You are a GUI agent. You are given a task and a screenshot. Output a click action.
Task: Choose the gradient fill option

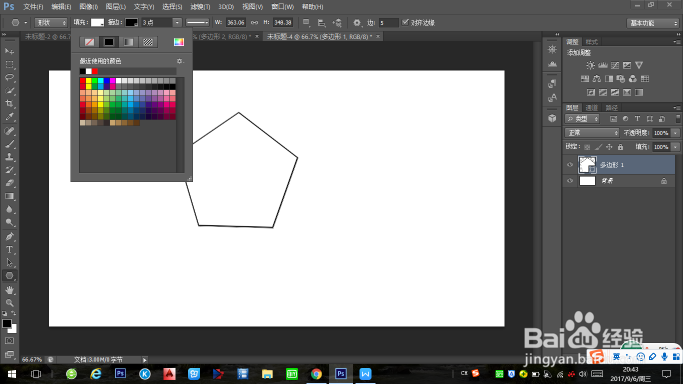coord(128,42)
